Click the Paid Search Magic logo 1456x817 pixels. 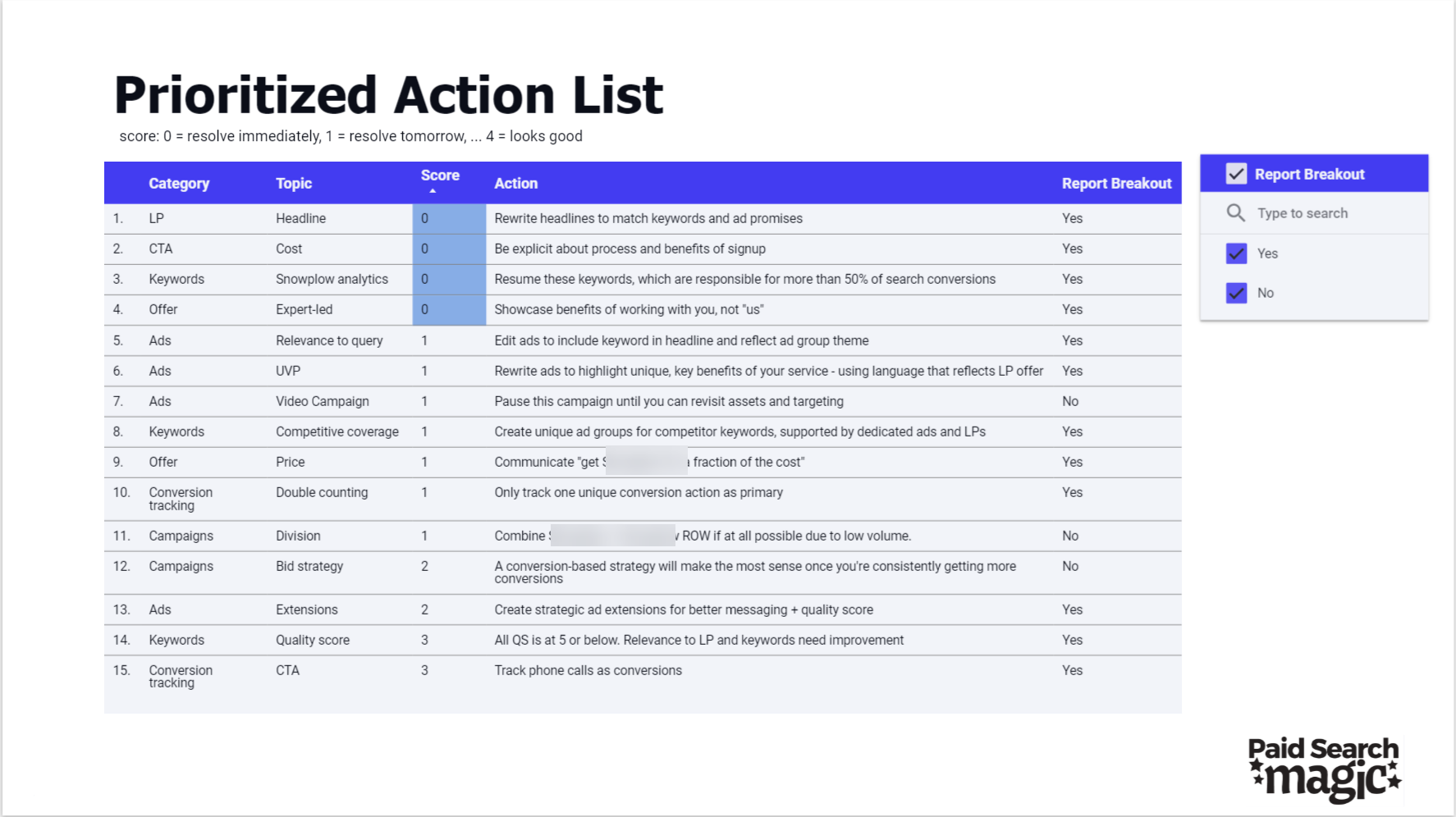(x=1324, y=769)
